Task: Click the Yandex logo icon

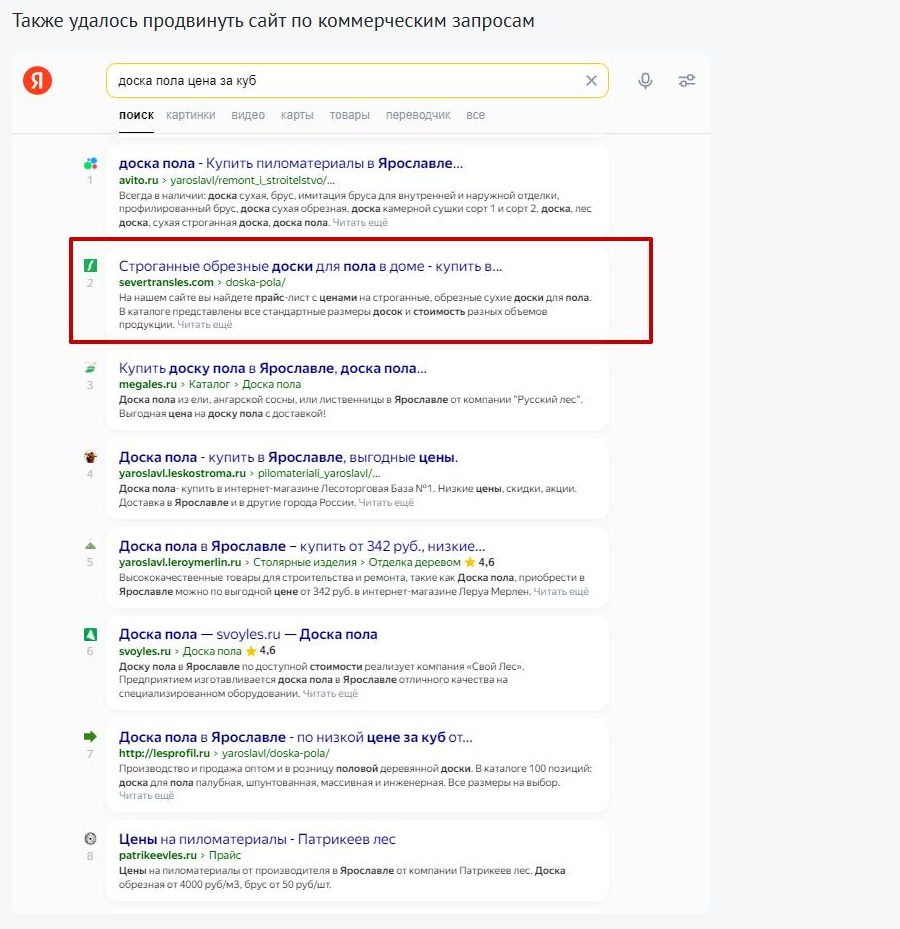Action: [38, 81]
